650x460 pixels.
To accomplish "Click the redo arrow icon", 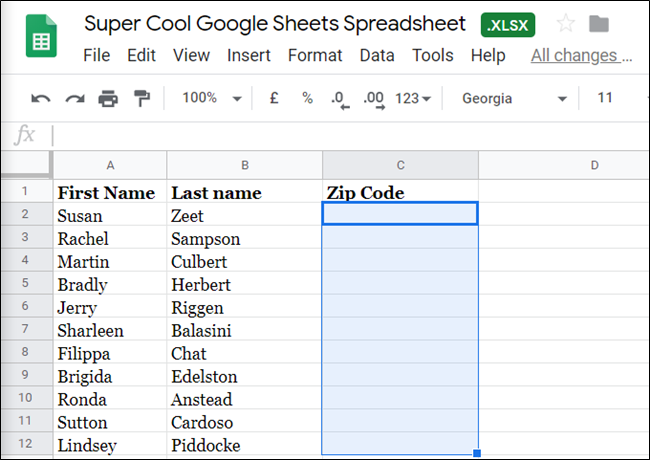I will (74, 98).
